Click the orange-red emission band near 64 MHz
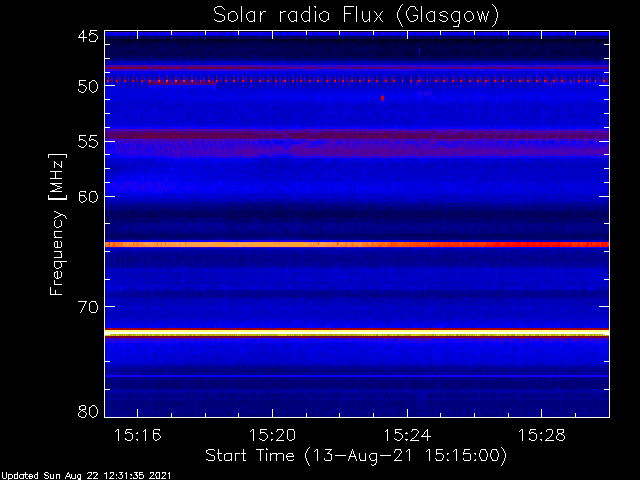Viewport: 640px width, 480px height. 357,244
